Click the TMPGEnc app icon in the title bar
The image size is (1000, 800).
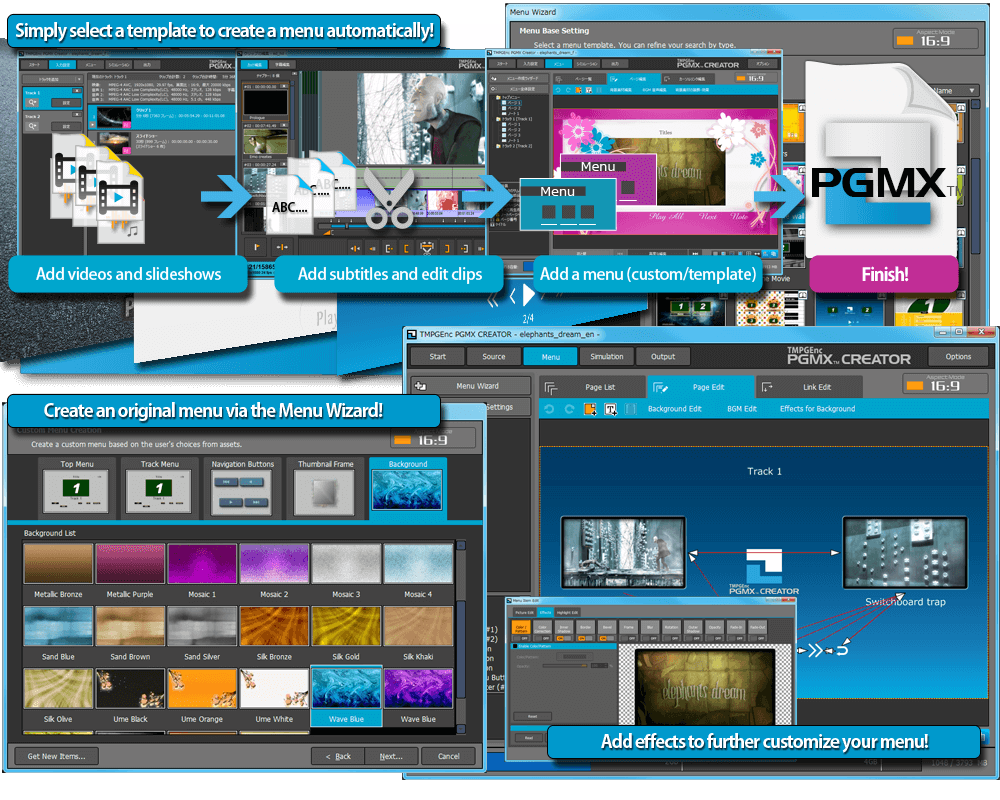coord(412,334)
